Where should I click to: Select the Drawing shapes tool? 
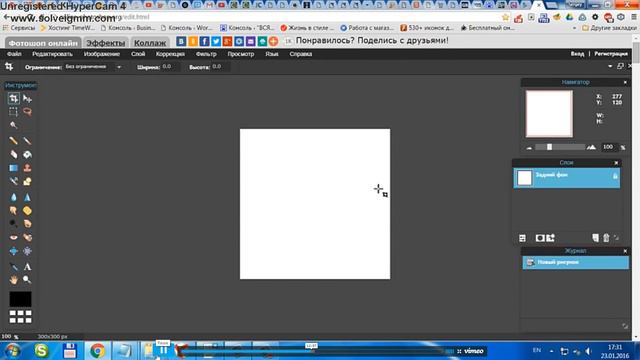pyautogui.click(x=27, y=181)
